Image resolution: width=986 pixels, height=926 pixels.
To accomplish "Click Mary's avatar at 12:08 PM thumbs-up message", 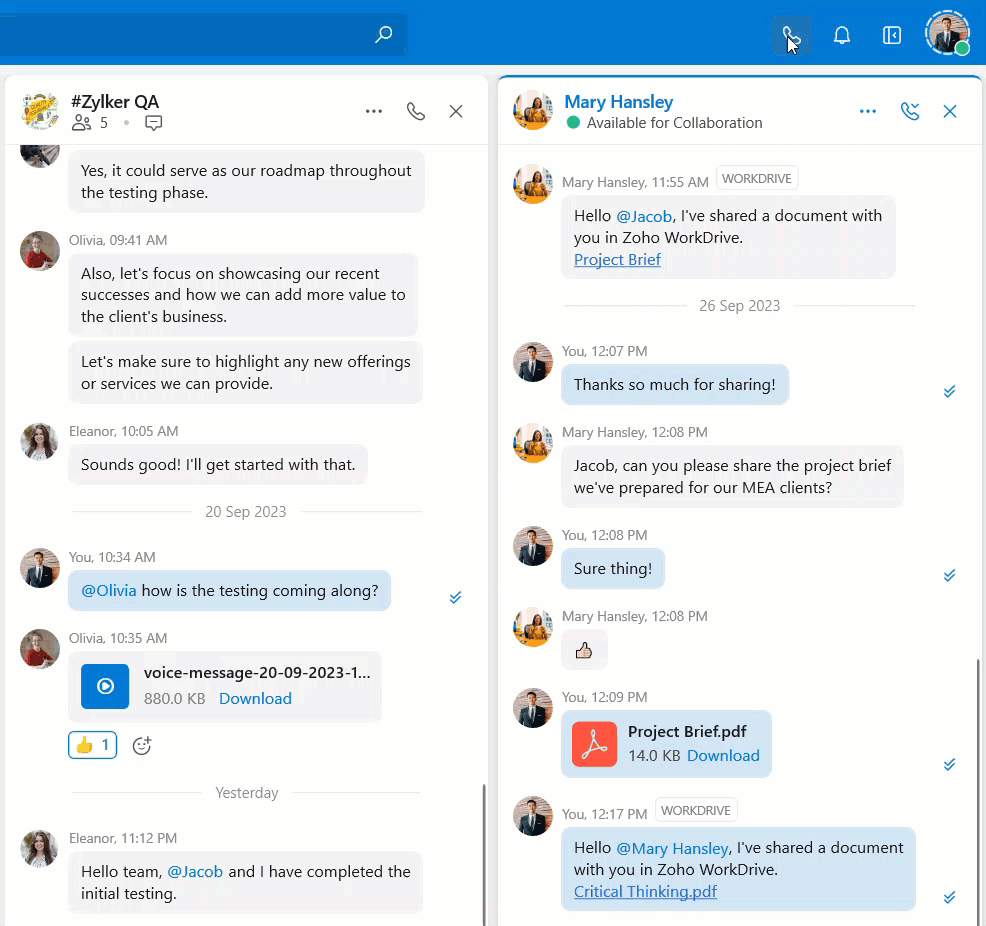I will click(533, 627).
